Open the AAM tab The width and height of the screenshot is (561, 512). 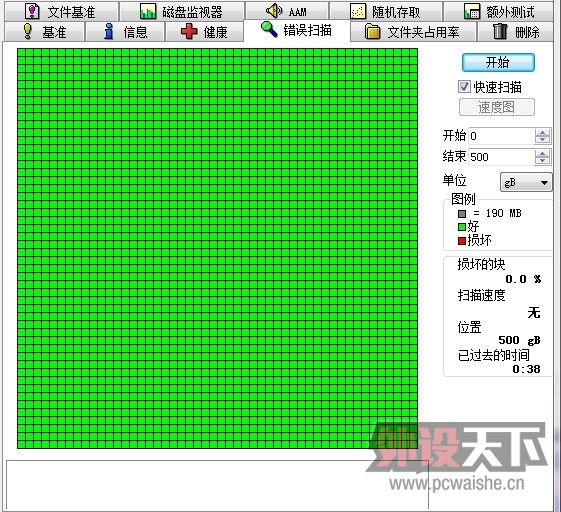[x=287, y=11]
